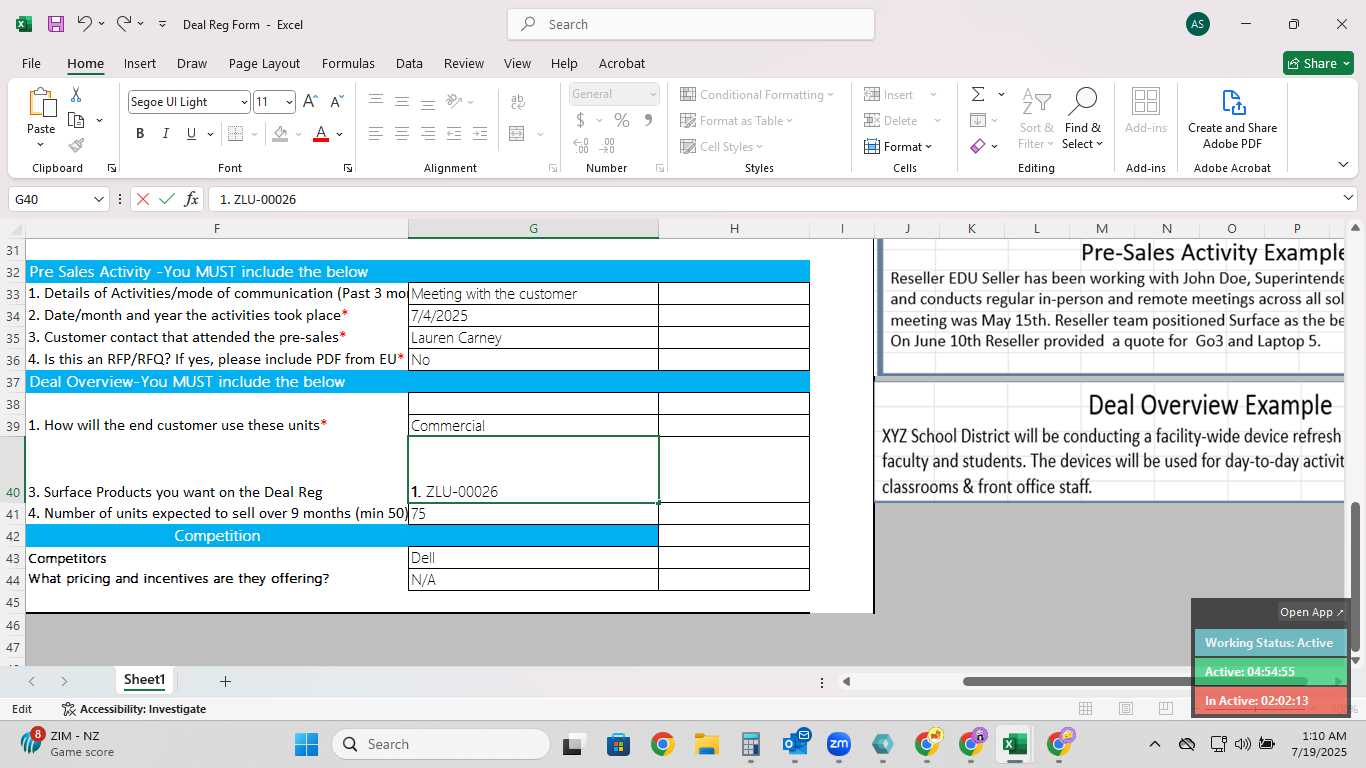This screenshot has width=1366, height=768.
Task: Expand the font color arrow
Action: click(340, 134)
